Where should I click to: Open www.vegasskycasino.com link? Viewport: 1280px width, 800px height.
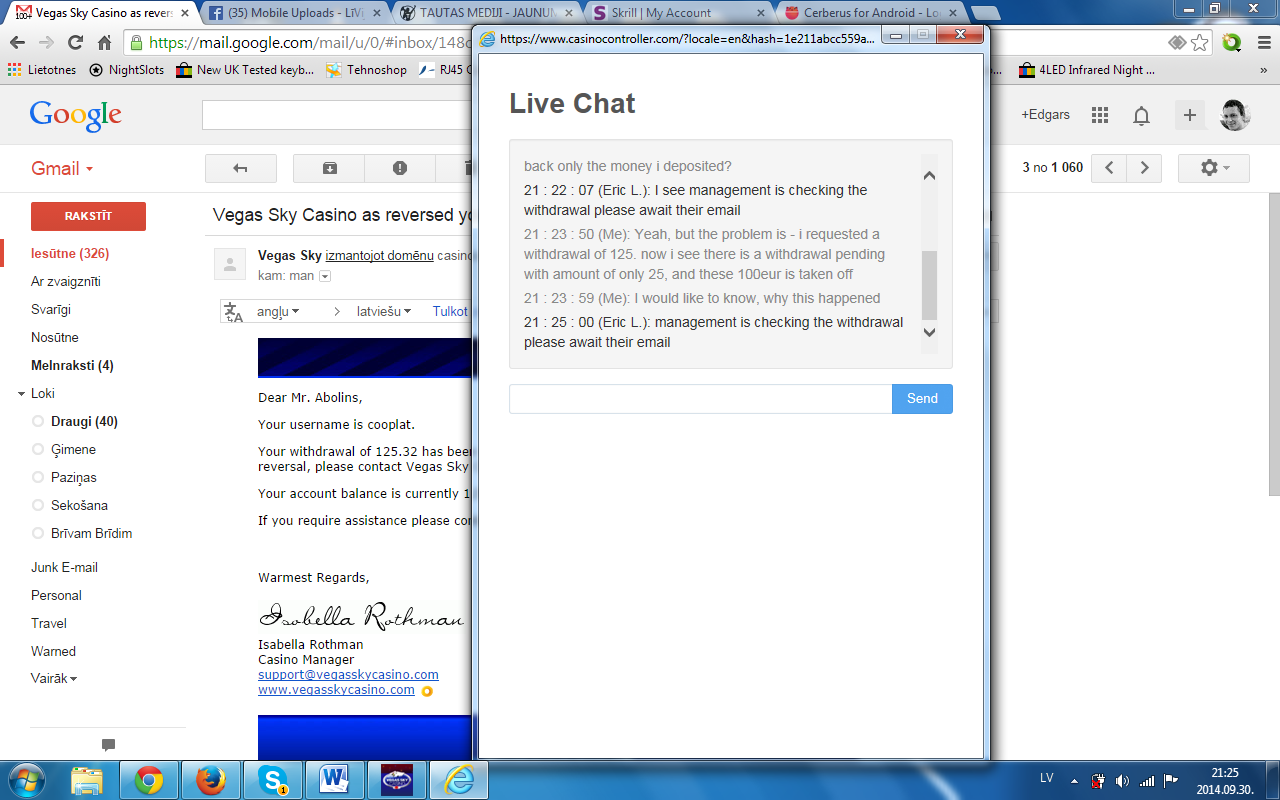click(336, 690)
